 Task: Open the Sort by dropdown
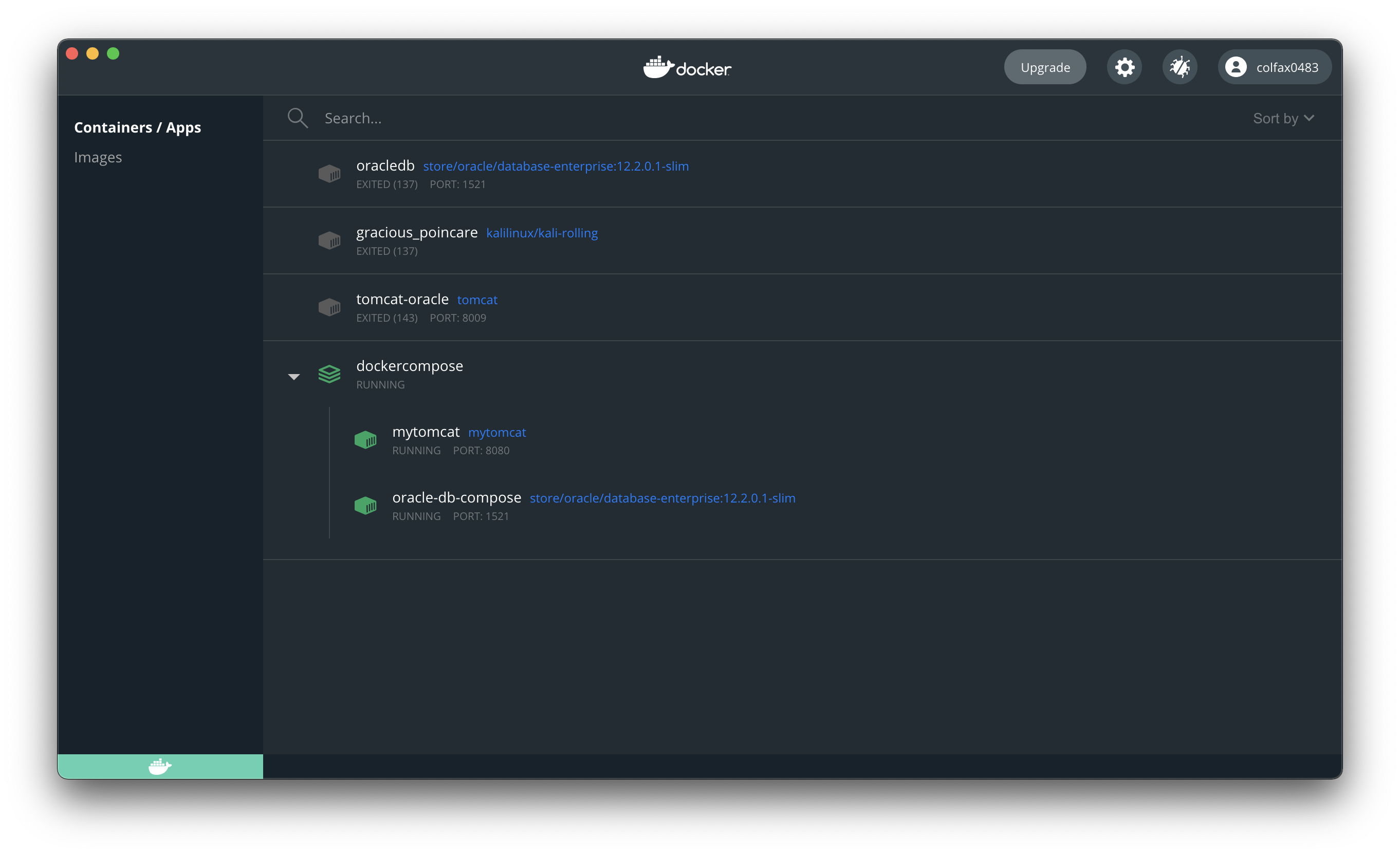pos(1283,118)
